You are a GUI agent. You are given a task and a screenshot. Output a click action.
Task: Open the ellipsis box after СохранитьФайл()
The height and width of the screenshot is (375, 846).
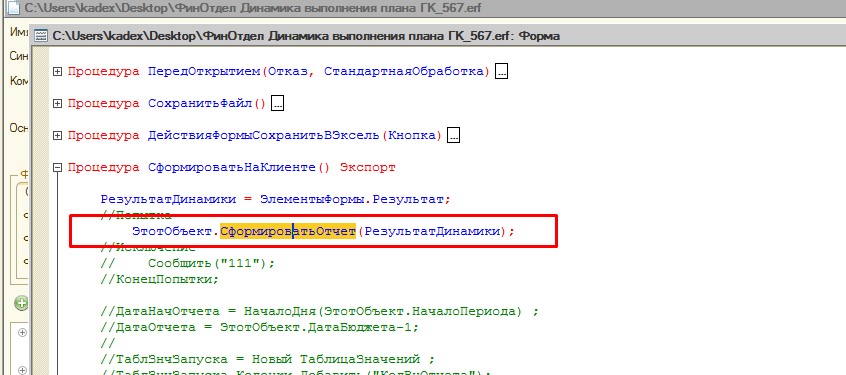coord(277,104)
